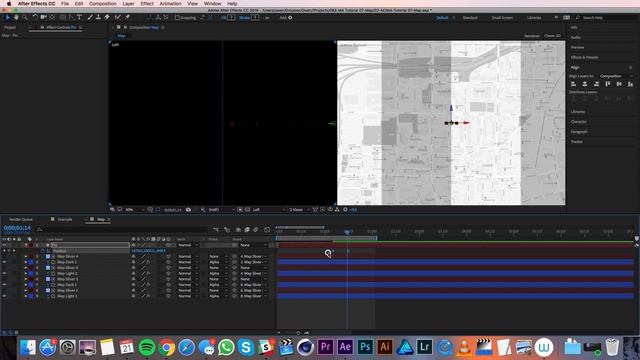Open the viewer resolution Half dropdown
Viewport: 640px width, 360px height.
(x=221, y=210)
